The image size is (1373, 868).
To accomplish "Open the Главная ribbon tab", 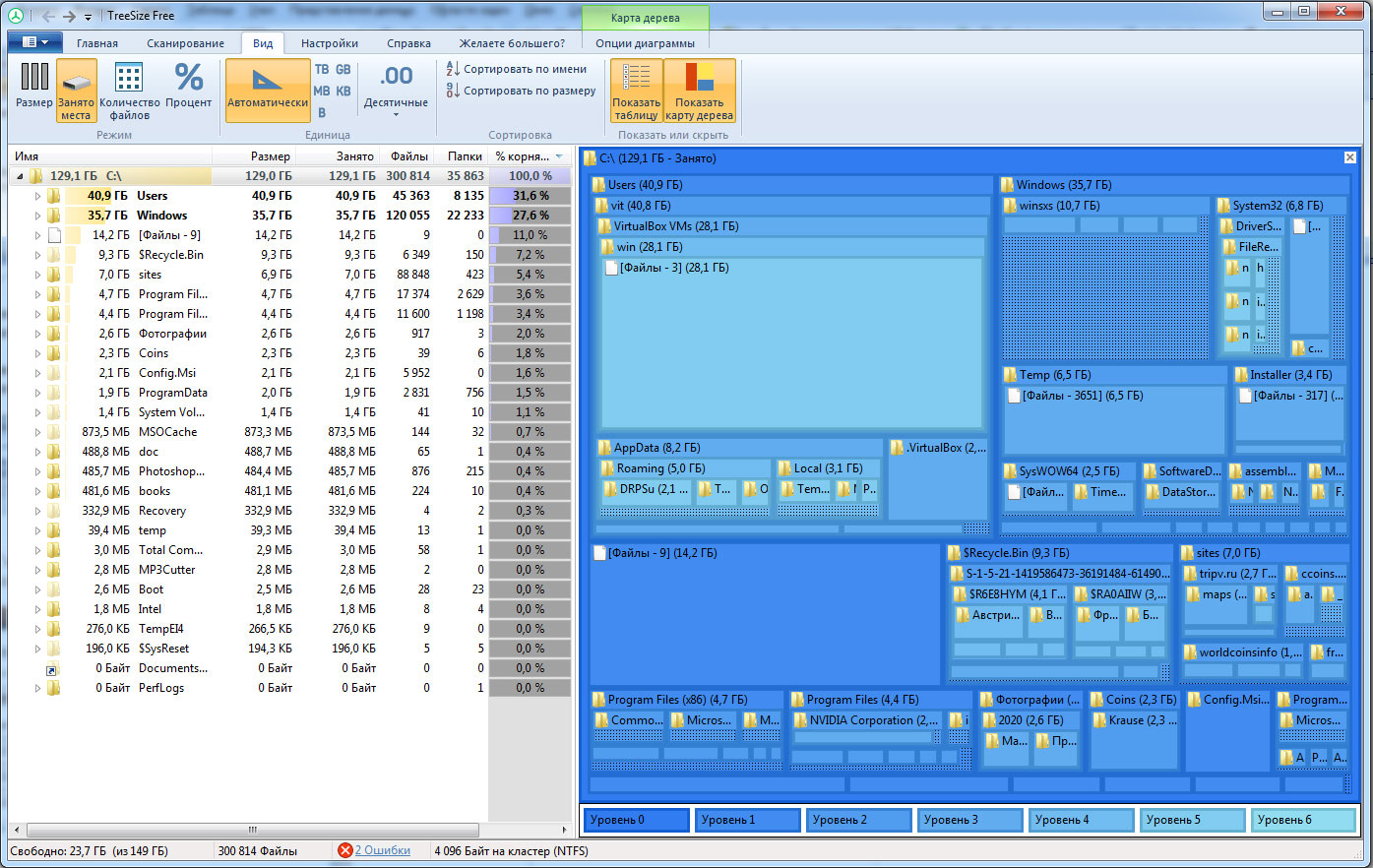I will click(x=97, y=43).
